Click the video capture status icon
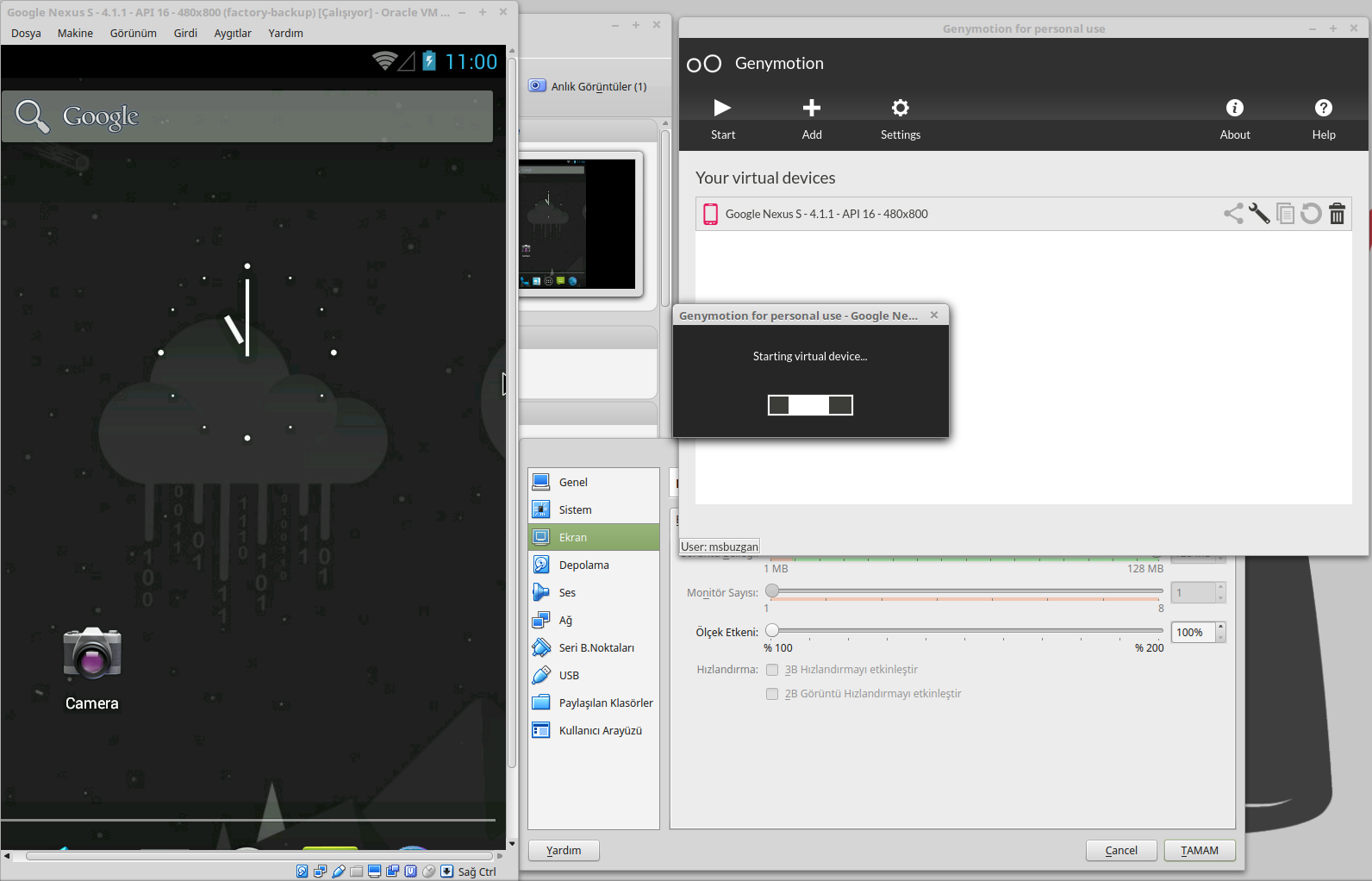 tap(392, 872)
